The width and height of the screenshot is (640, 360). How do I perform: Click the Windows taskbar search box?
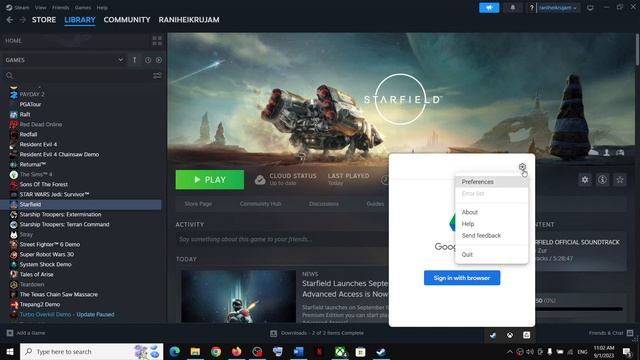91,351
